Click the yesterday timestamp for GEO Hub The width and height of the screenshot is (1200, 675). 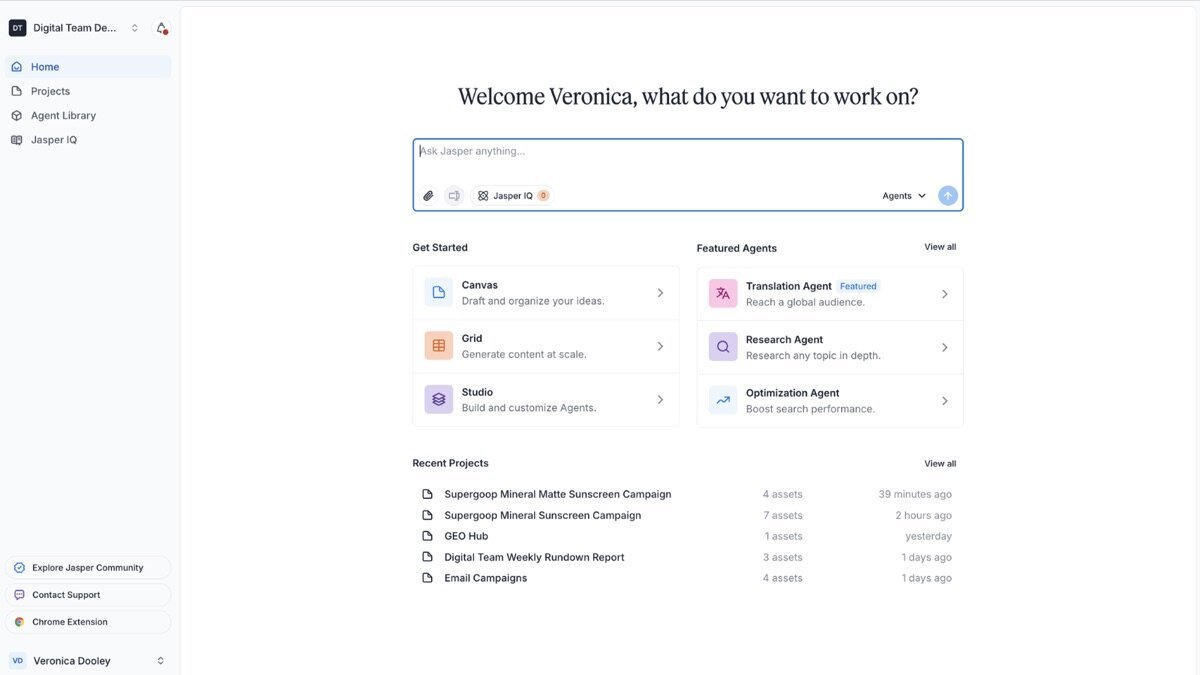(x=929, y=536)
